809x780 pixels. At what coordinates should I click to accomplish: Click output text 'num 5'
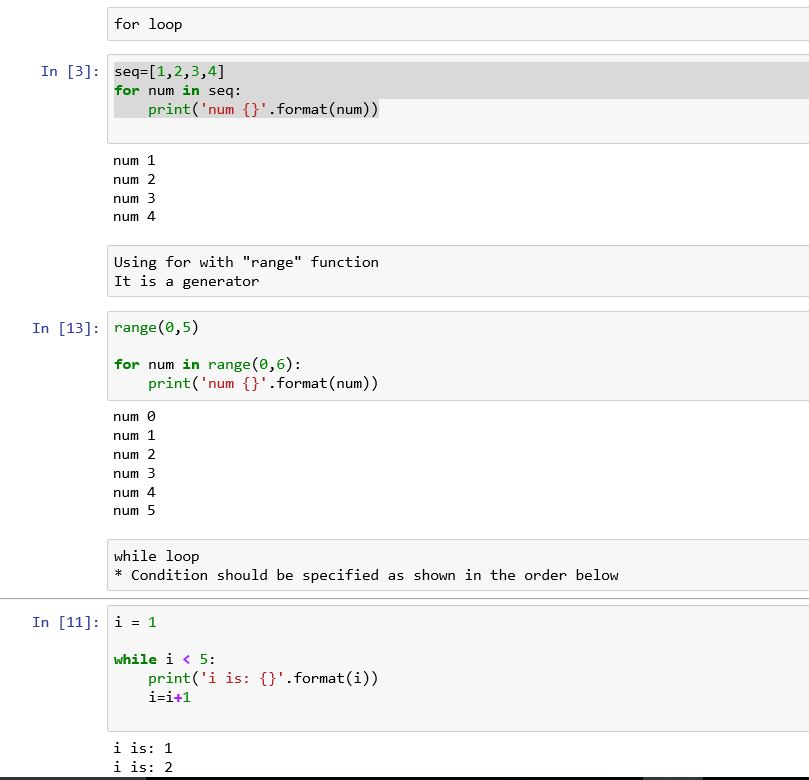(134, 511)
